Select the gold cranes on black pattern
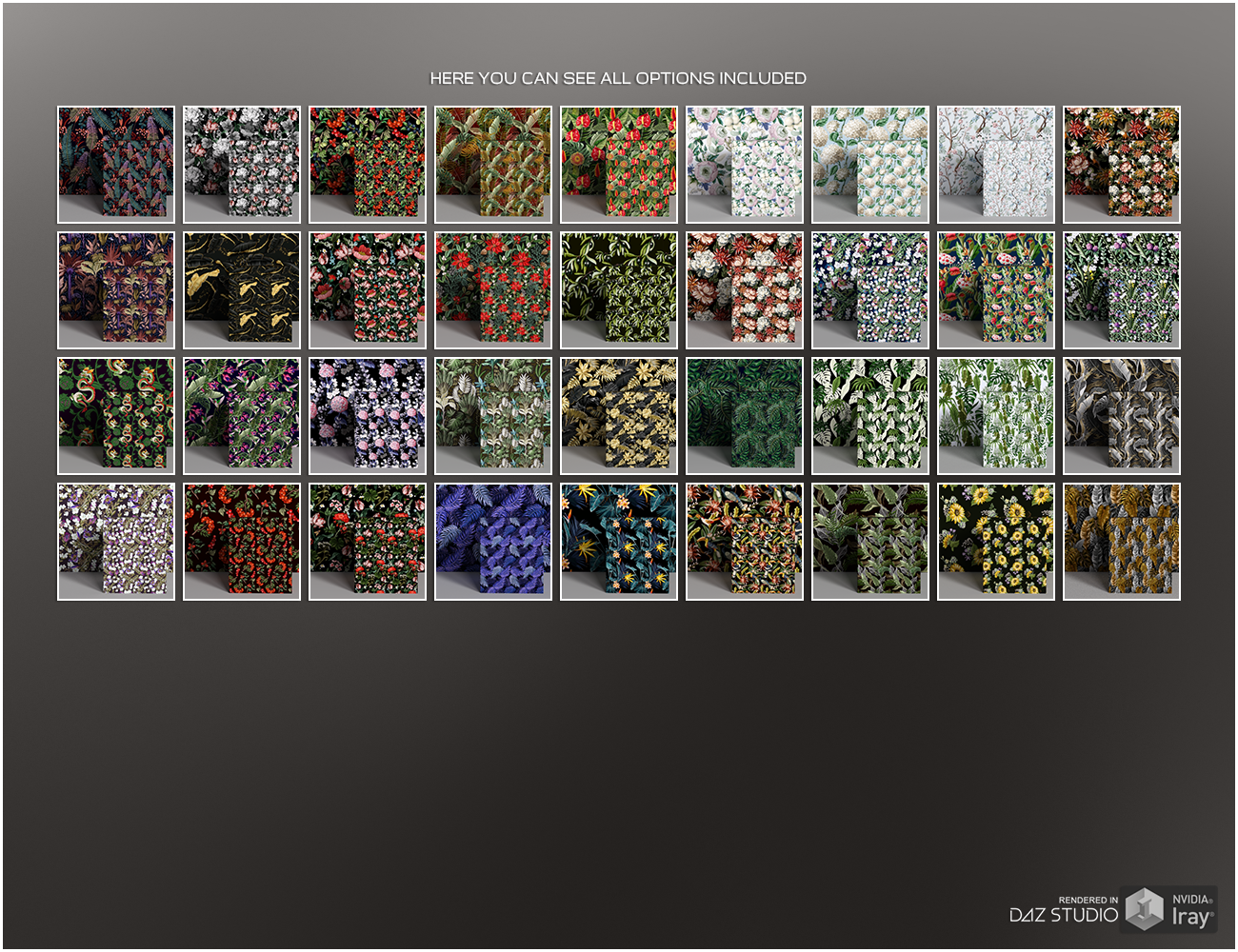This screenshot has height=952, width=1238. point(242,290)
